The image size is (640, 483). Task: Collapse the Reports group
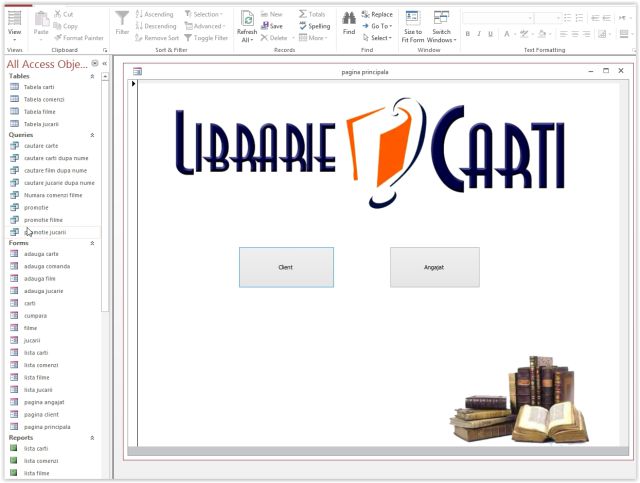pyautogui.click(x=92, y=438)
